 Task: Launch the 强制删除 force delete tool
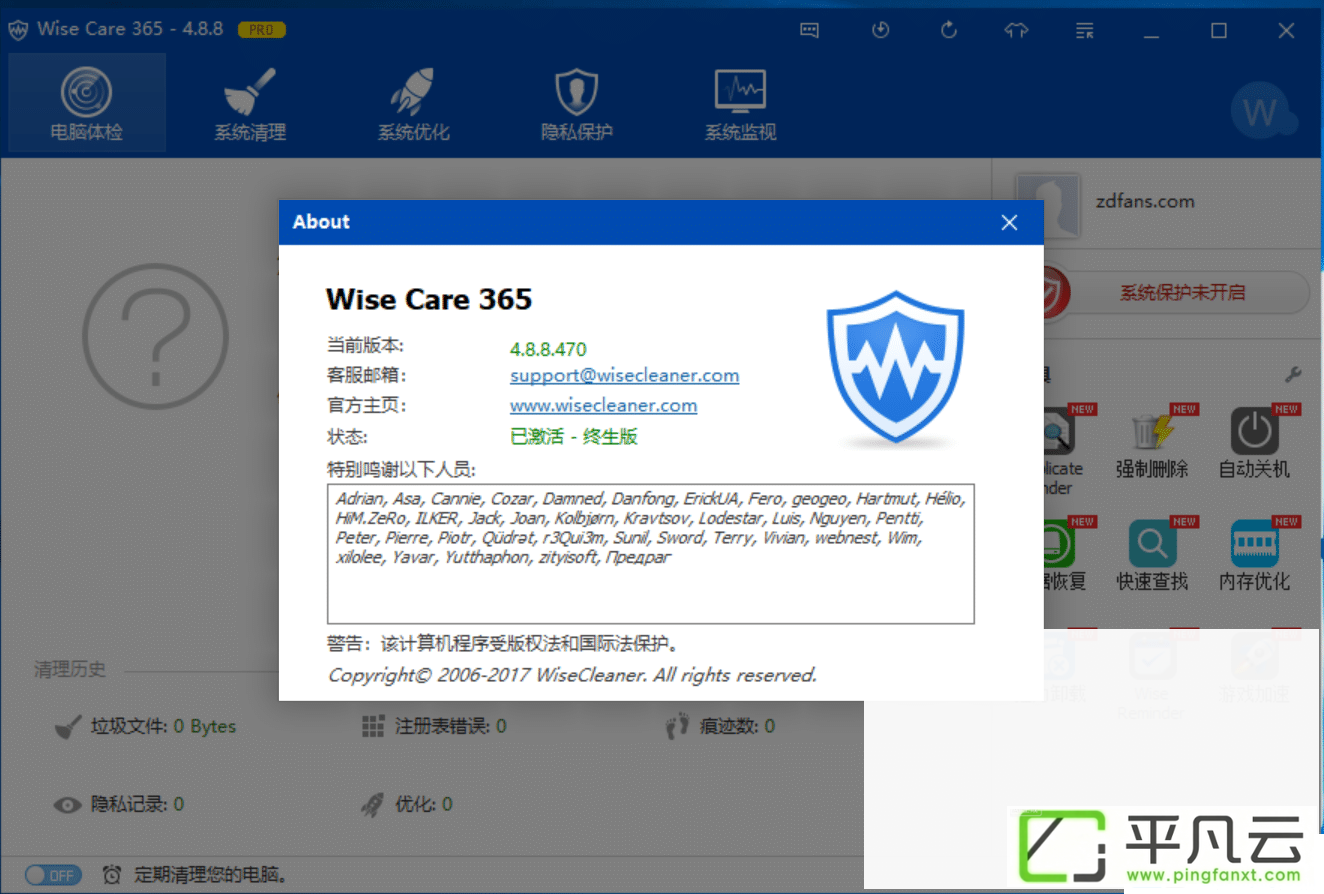1152,444
